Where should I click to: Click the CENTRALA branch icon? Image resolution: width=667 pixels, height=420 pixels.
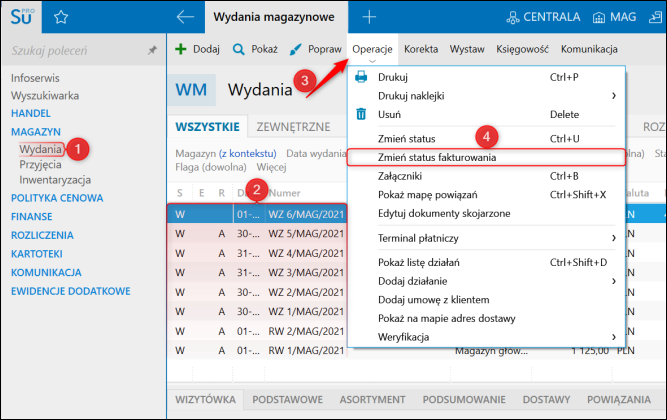(x=513, y=17)
